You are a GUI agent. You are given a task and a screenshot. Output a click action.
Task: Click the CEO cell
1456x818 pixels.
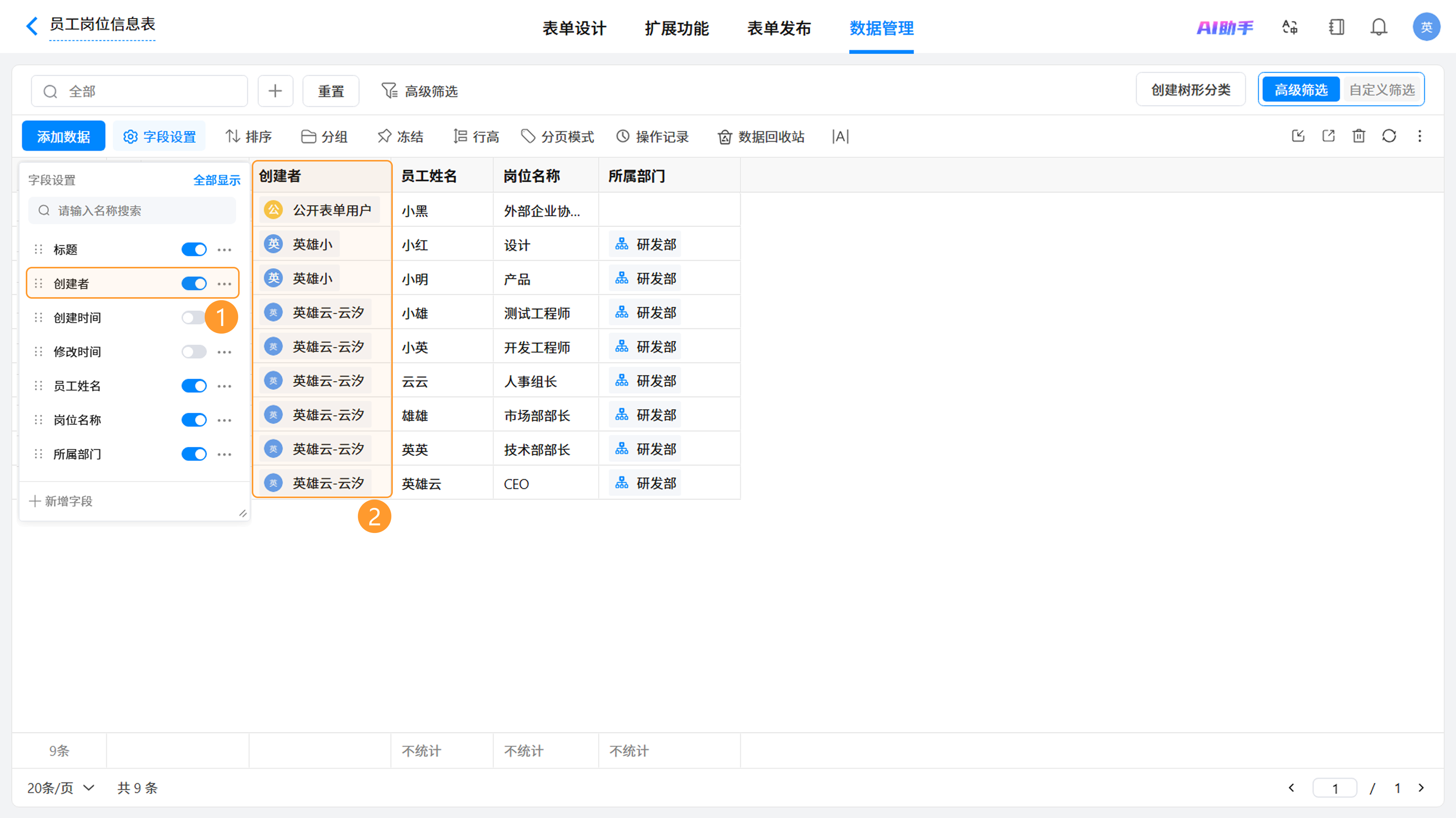click(546, 484)
